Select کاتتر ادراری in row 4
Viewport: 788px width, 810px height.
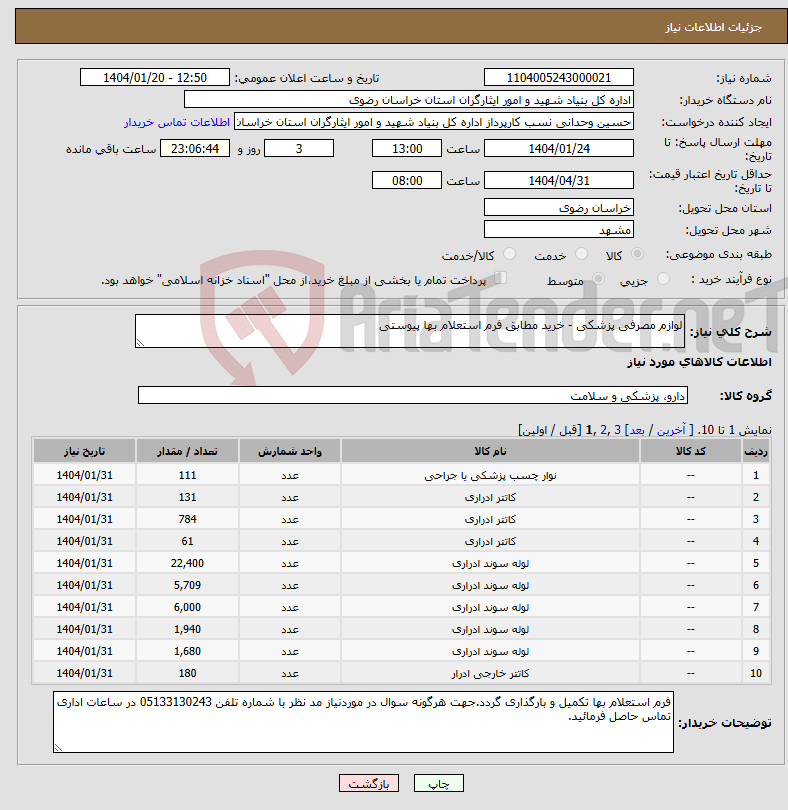490,541
